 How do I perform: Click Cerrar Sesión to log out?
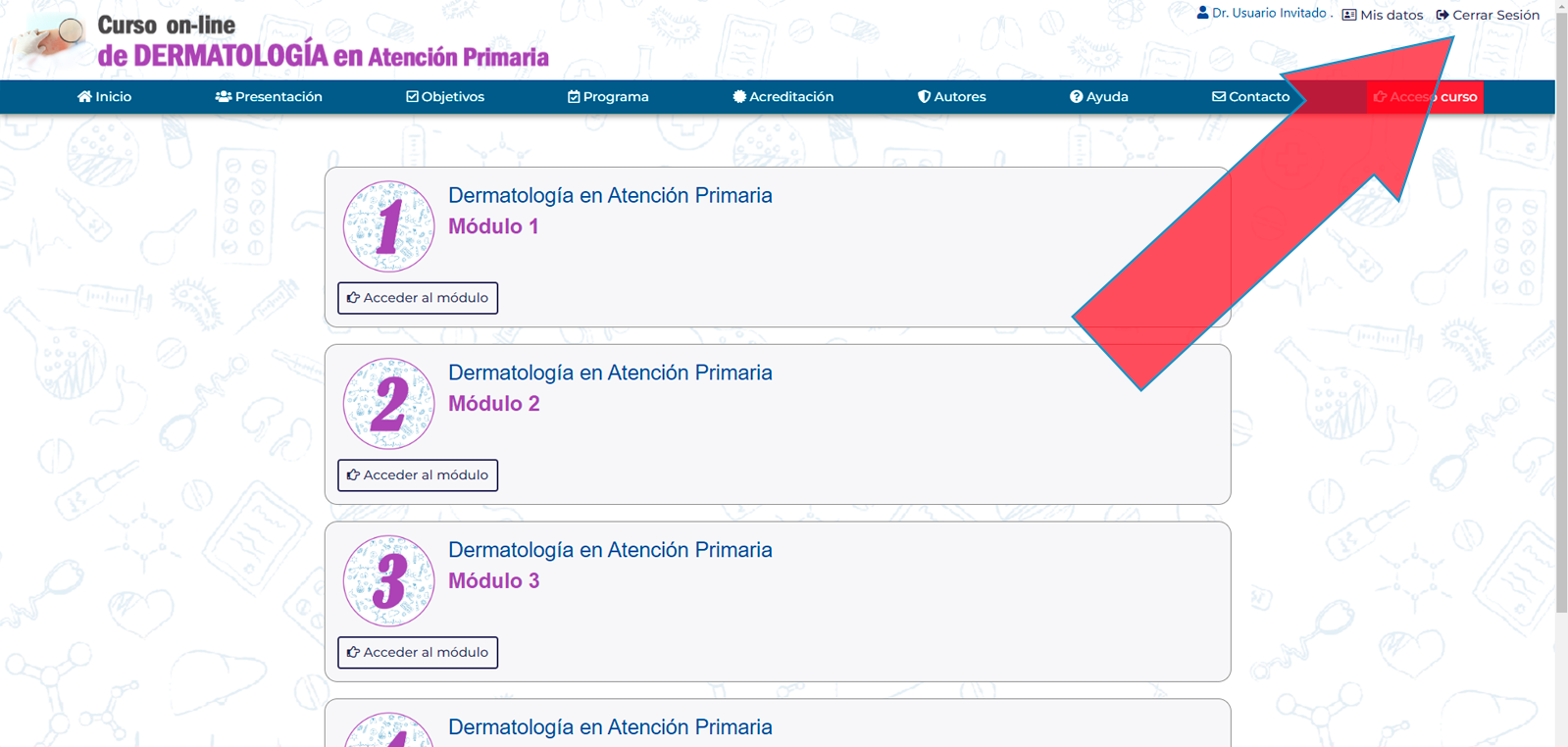click(x=1488, y=15)
